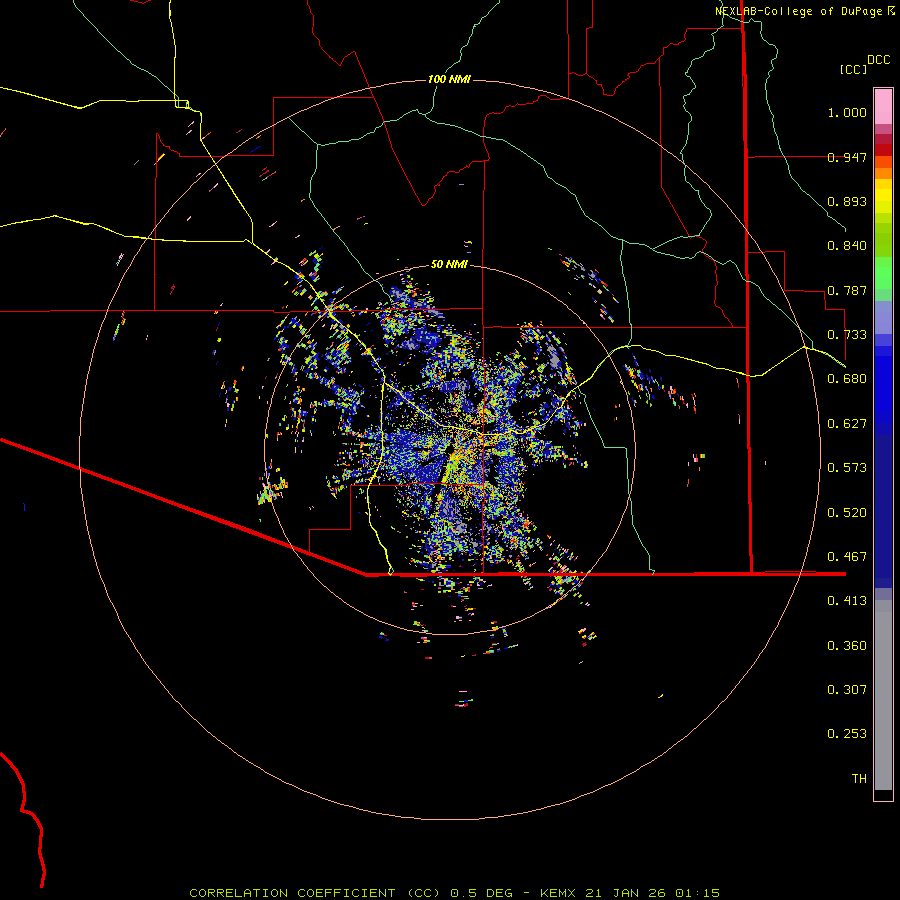Image resolution: width=900 pixels, height=900 pixels.
Task: Click the 0.893 scale value
Action: [x=847, y=201]
